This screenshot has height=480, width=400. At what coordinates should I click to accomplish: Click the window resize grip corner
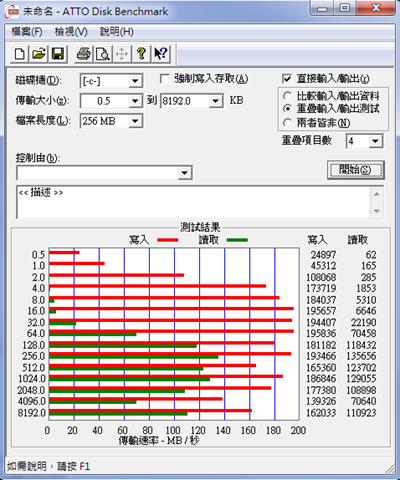[389, 469]
